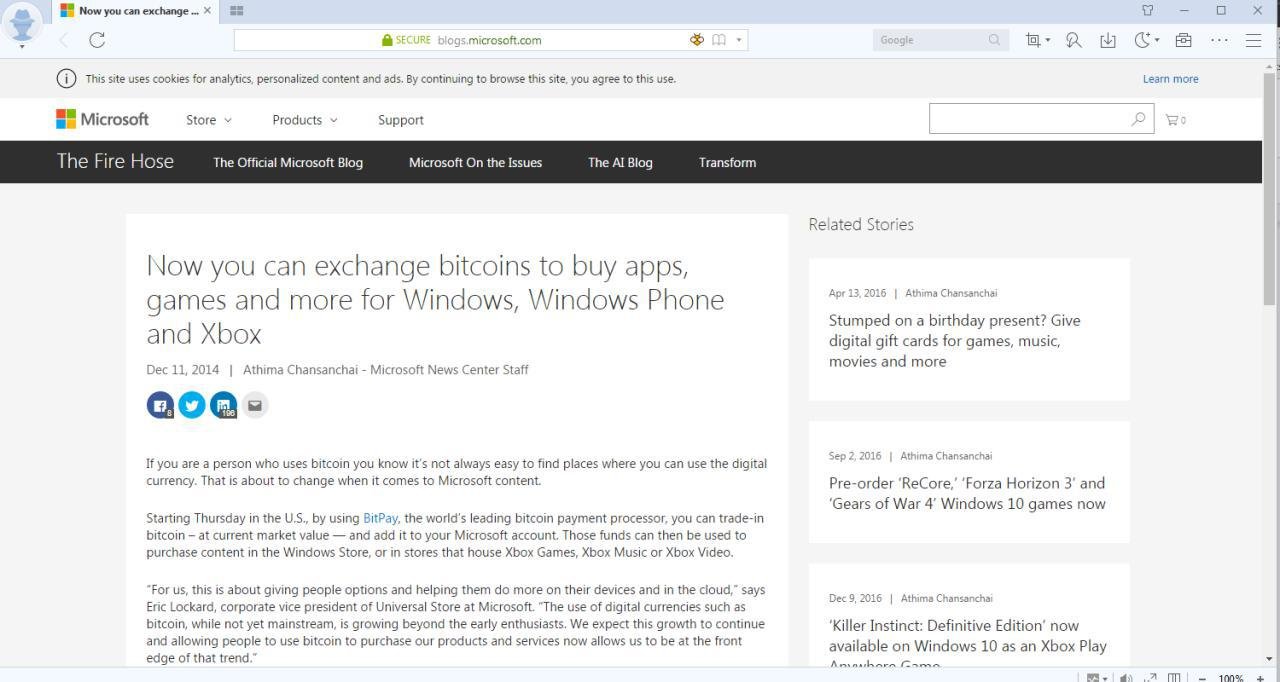Screen dimensions: 1280x682
Task: Reload the page with refresh icon
Action: click(97, 40)
